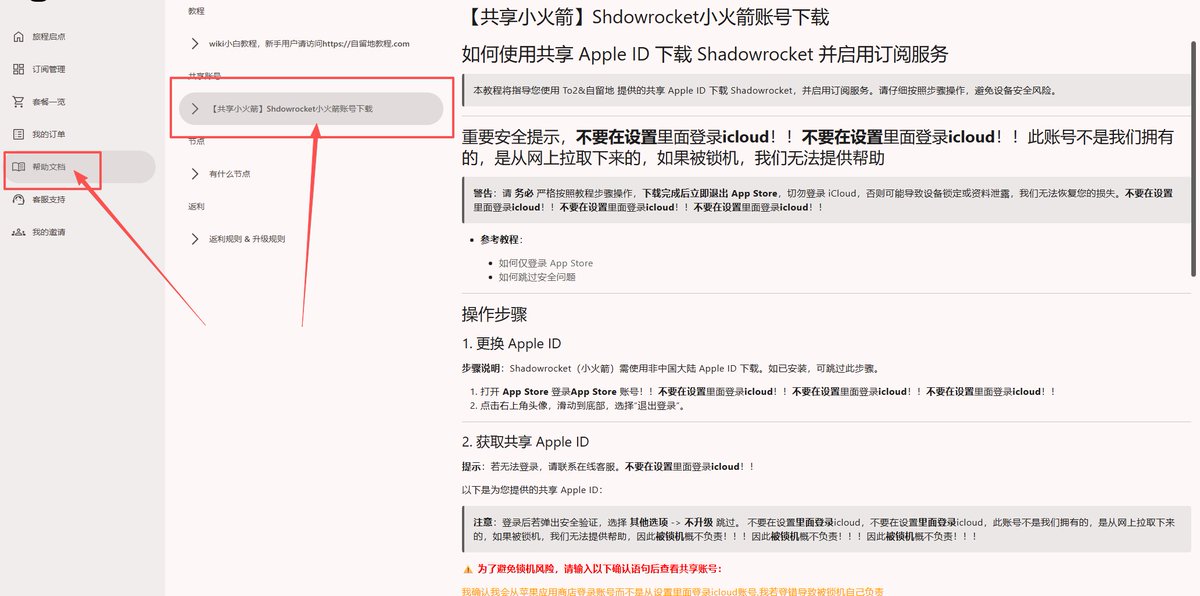Expand the chevron beside wiki小白教程

(x=194, y=44)
